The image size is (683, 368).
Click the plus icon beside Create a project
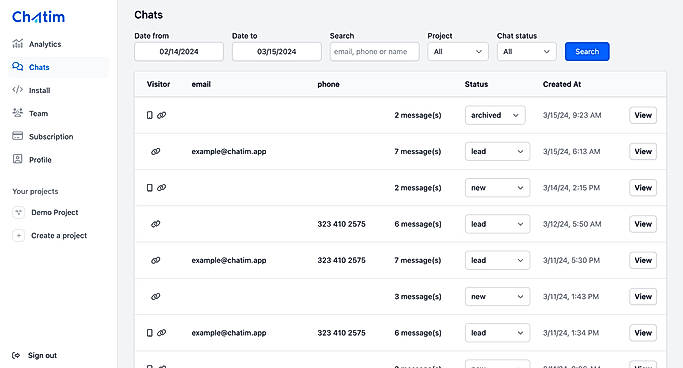(x=18, y=235)
